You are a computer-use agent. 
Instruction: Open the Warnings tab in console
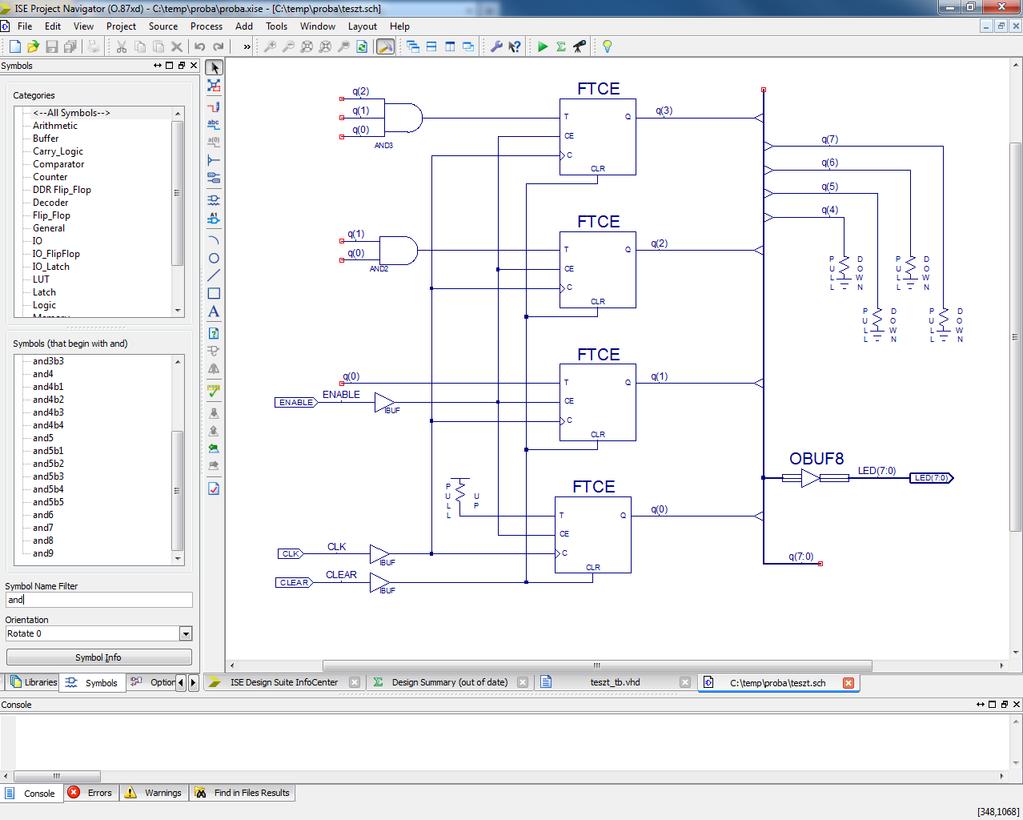154,793
